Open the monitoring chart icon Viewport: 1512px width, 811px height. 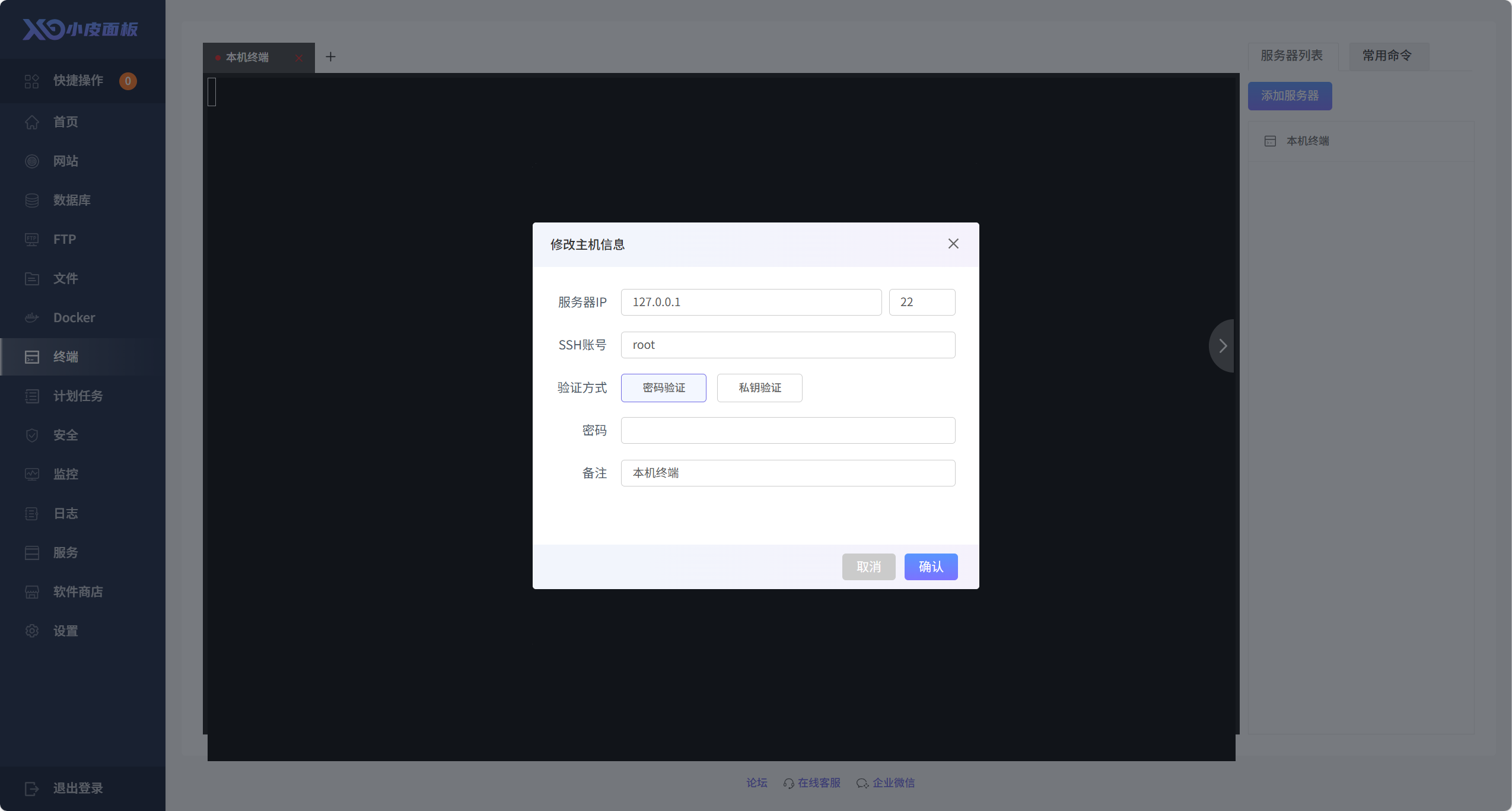(x=32, y=474)
